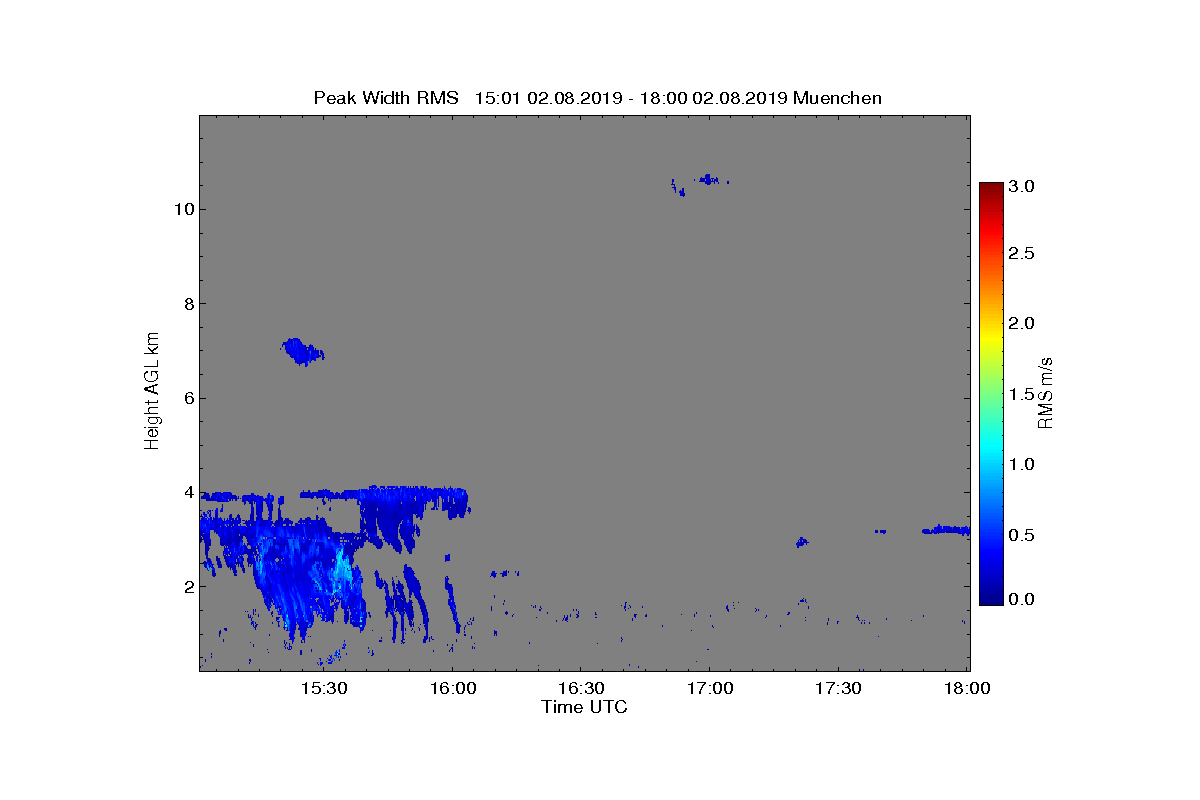Click the height tick label 4

coord(187,492)
